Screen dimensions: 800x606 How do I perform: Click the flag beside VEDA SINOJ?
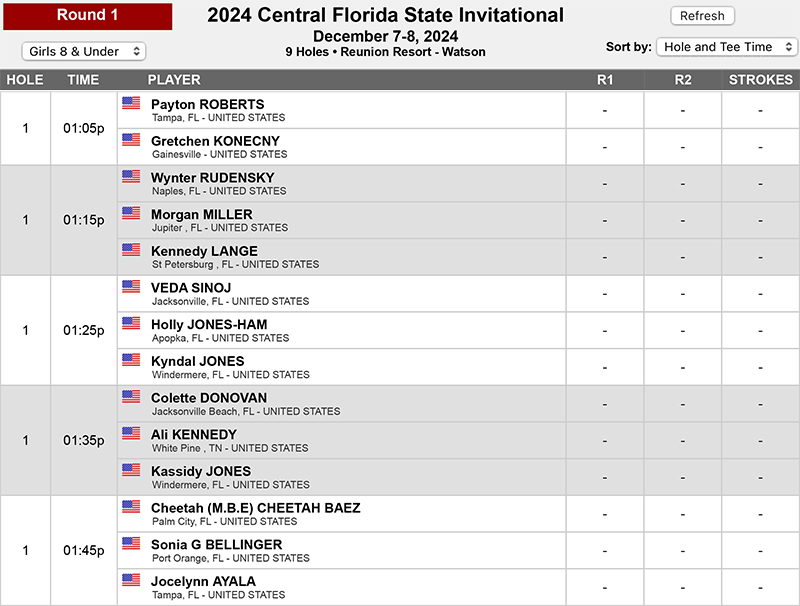coord(131,286)
